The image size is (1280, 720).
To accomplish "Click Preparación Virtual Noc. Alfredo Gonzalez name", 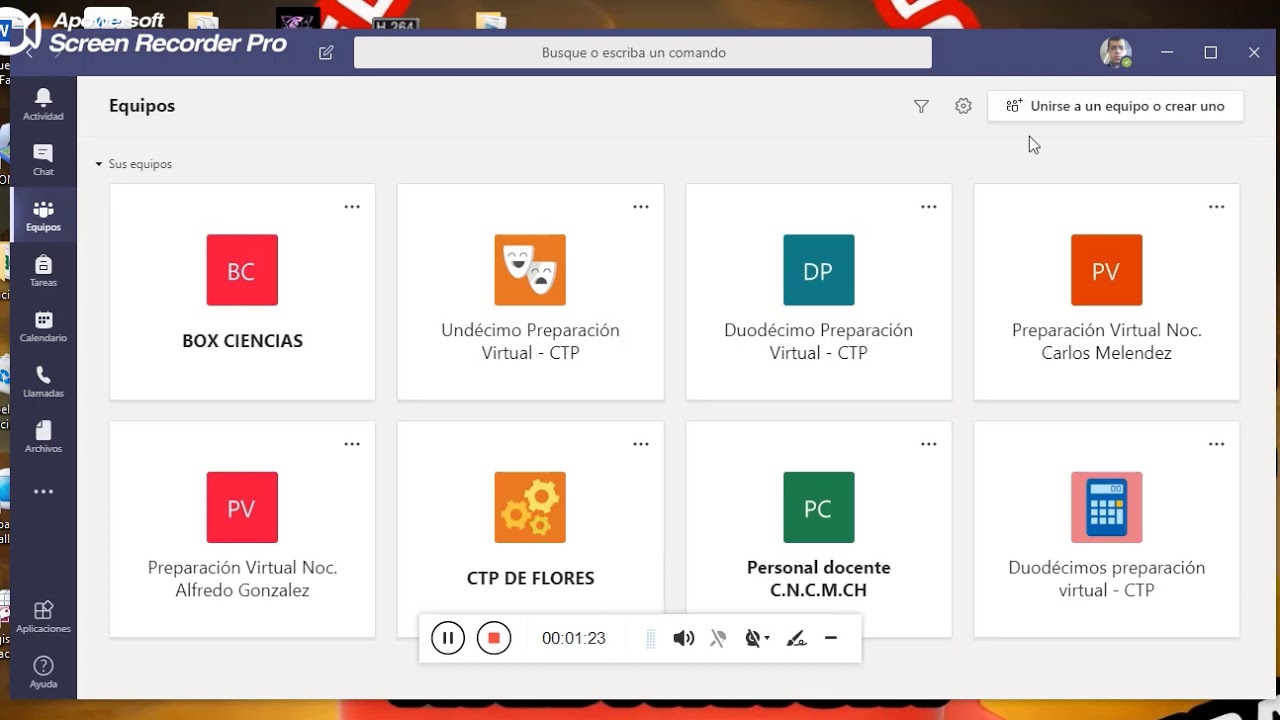I will tap(242, 579).
